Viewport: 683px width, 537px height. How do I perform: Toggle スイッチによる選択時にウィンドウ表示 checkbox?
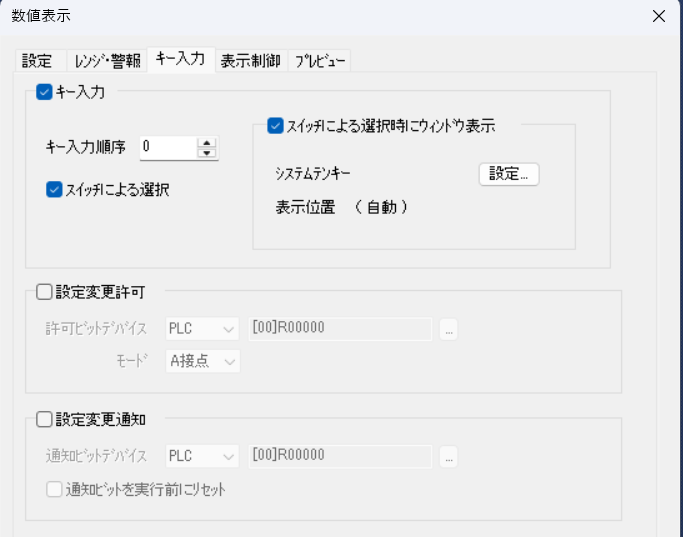[x=275, y=126]
